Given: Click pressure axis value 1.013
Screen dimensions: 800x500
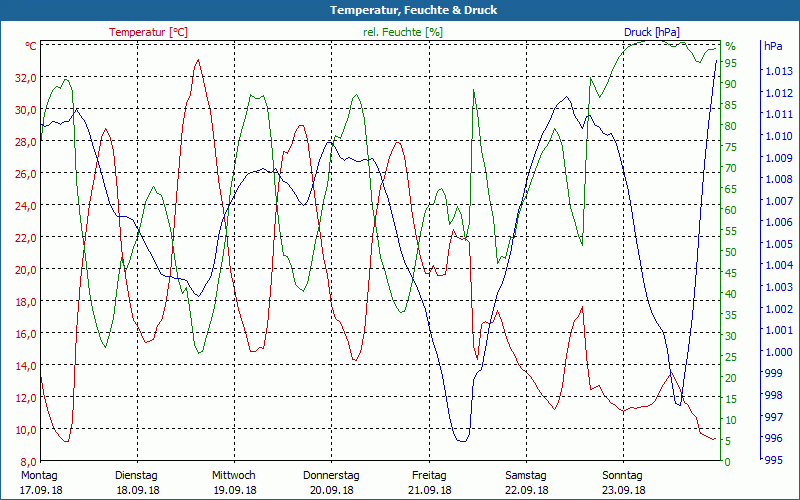Looking at the screenshot, I should pyautogui.click(x=779, y=71).
